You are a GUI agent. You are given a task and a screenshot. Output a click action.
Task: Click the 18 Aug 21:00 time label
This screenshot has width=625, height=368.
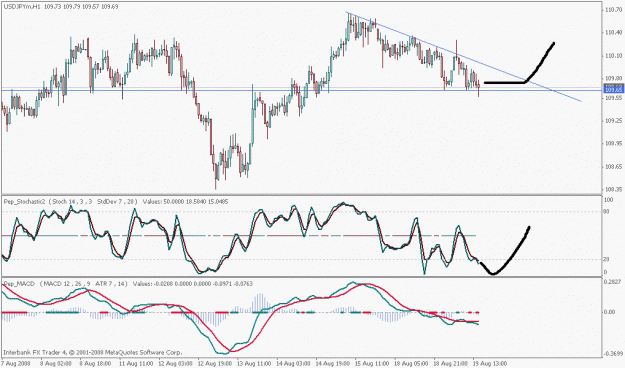450,364
